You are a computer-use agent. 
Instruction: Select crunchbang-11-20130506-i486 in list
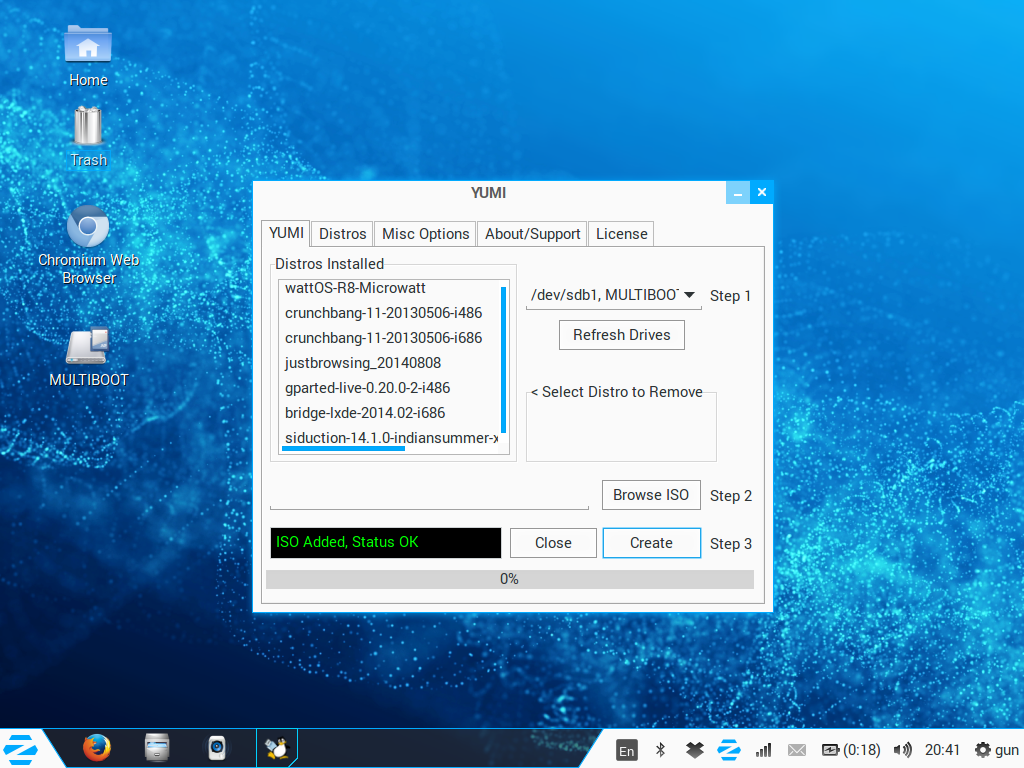[390, 313]
